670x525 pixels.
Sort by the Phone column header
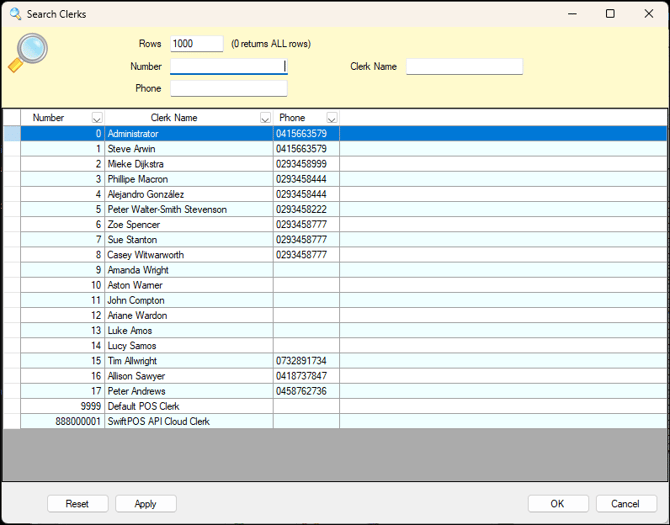click(x=292, y=118)
